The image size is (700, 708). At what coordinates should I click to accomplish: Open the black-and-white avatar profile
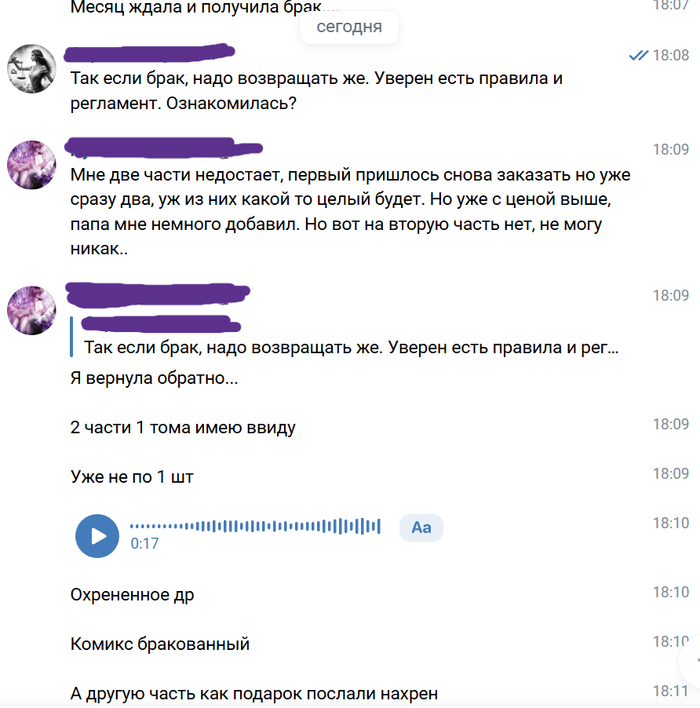(32, 69)
